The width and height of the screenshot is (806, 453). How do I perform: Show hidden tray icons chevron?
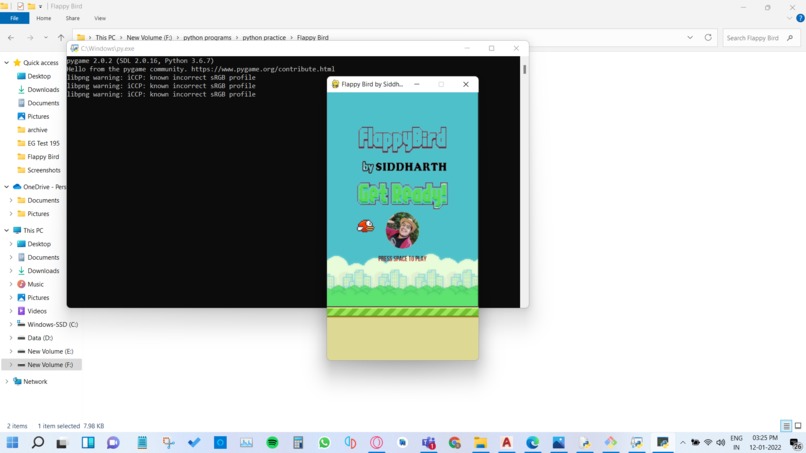683,442
